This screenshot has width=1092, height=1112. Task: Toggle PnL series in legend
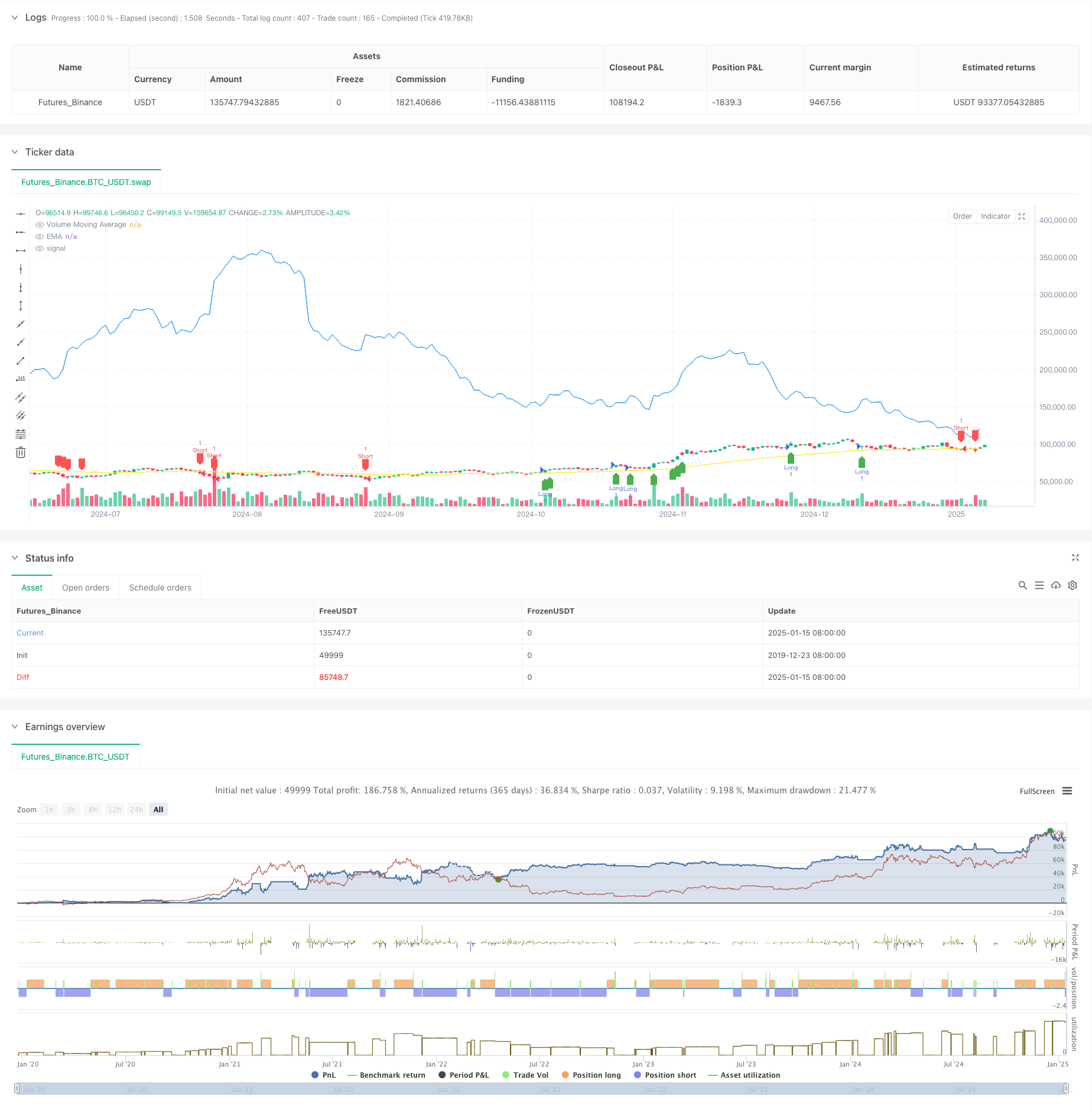323,1075
